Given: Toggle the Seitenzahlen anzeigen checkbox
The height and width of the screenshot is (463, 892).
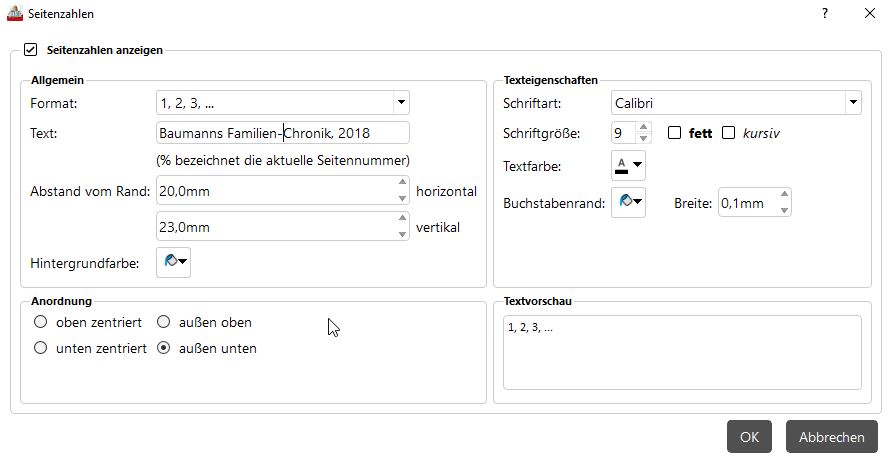Looking at the screenshot, I should tap(30, 48).
